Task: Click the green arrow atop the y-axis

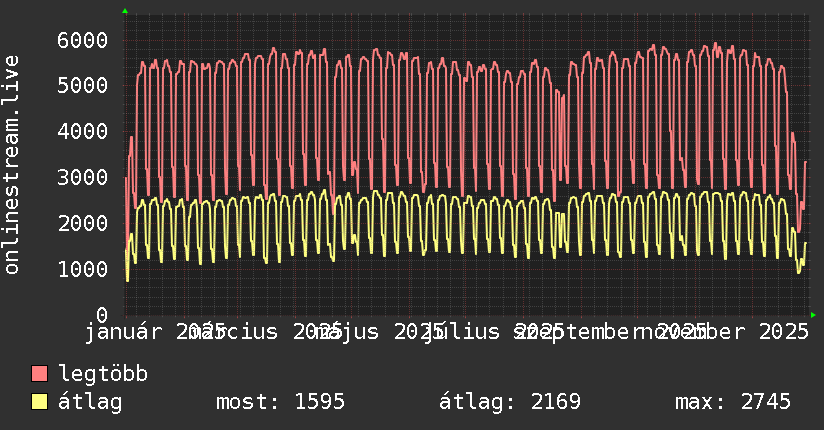Action: pos(125,11)
